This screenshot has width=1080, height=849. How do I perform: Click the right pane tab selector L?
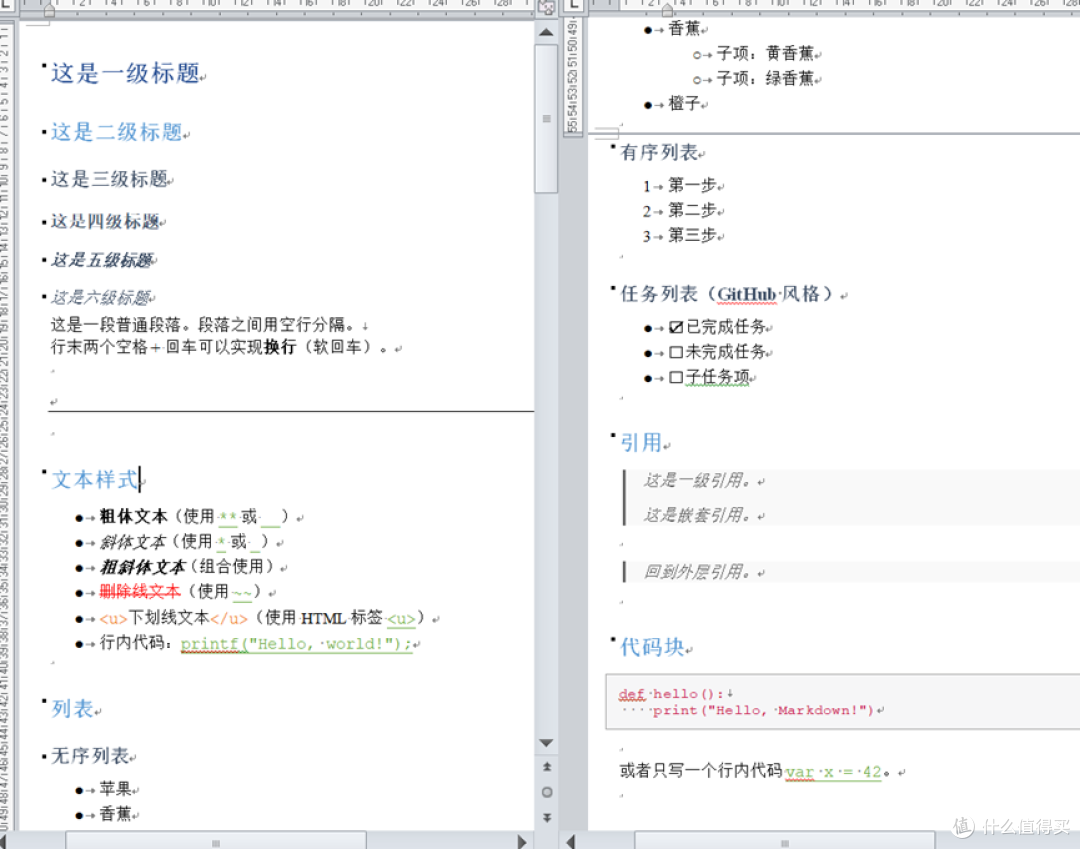click(573, 6)
